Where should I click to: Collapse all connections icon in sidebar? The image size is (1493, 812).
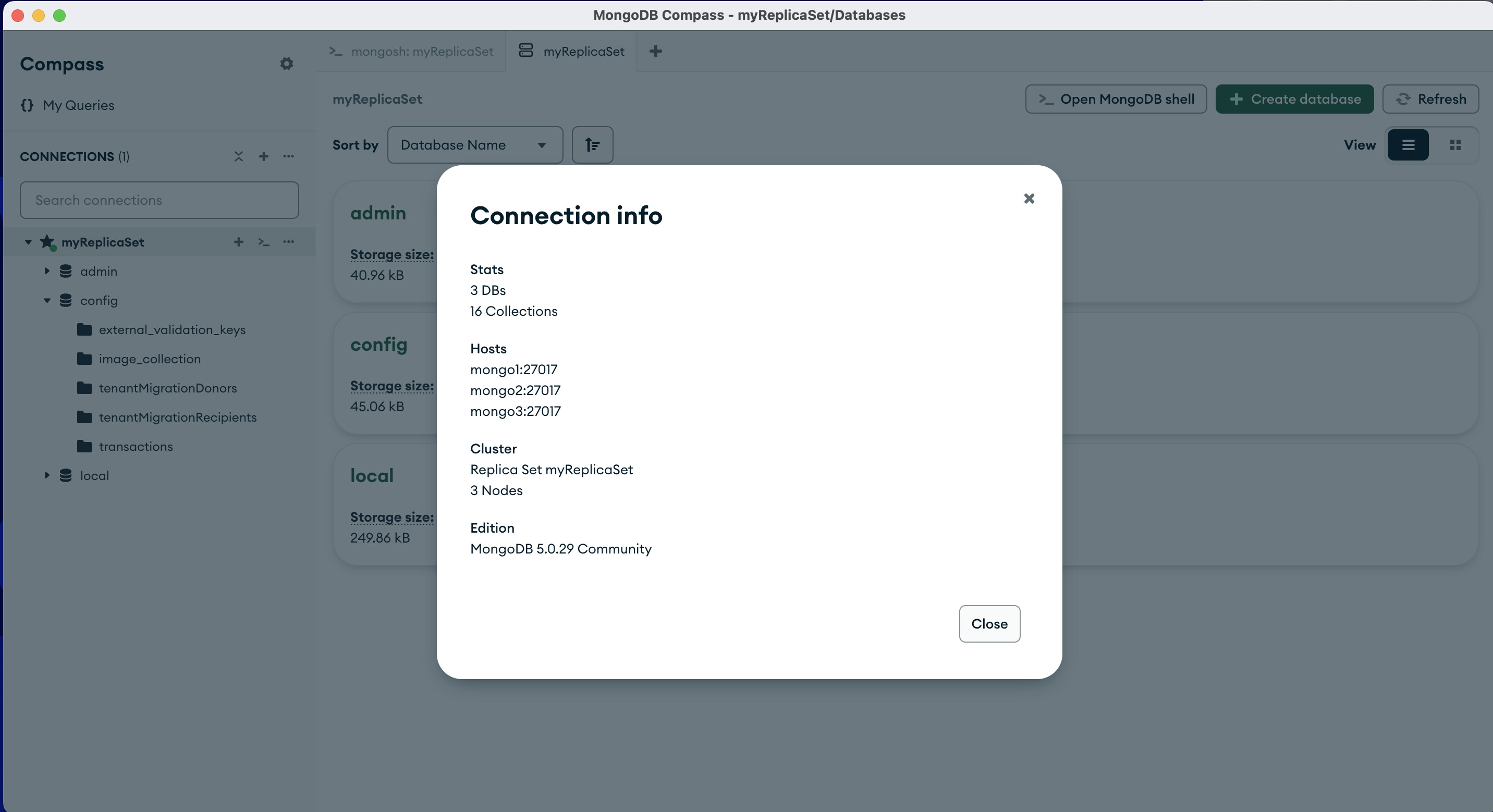click(238, 156)
